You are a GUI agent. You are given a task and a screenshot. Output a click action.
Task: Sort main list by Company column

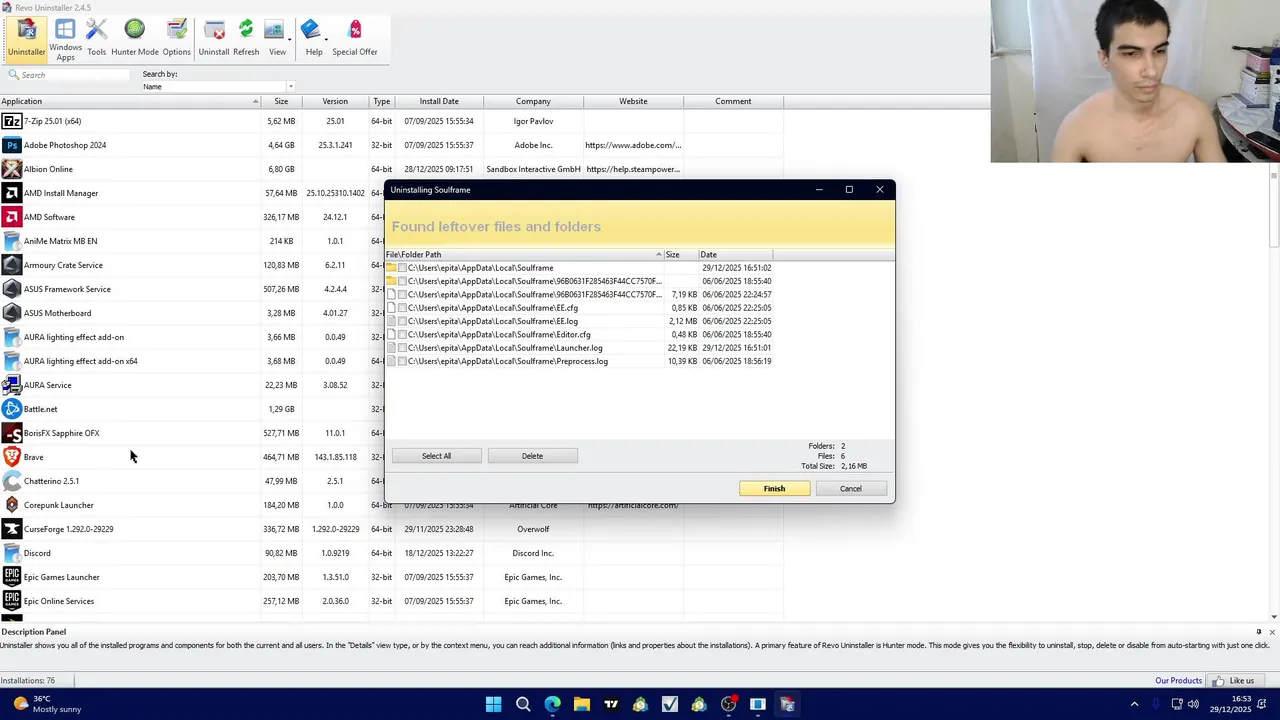533,101
